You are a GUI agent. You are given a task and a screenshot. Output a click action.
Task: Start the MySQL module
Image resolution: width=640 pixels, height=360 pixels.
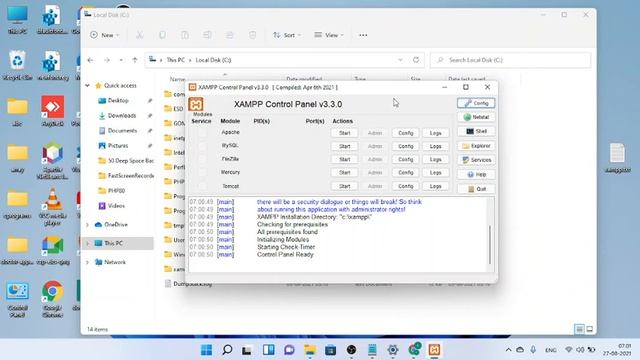click(x=344, y=146)
